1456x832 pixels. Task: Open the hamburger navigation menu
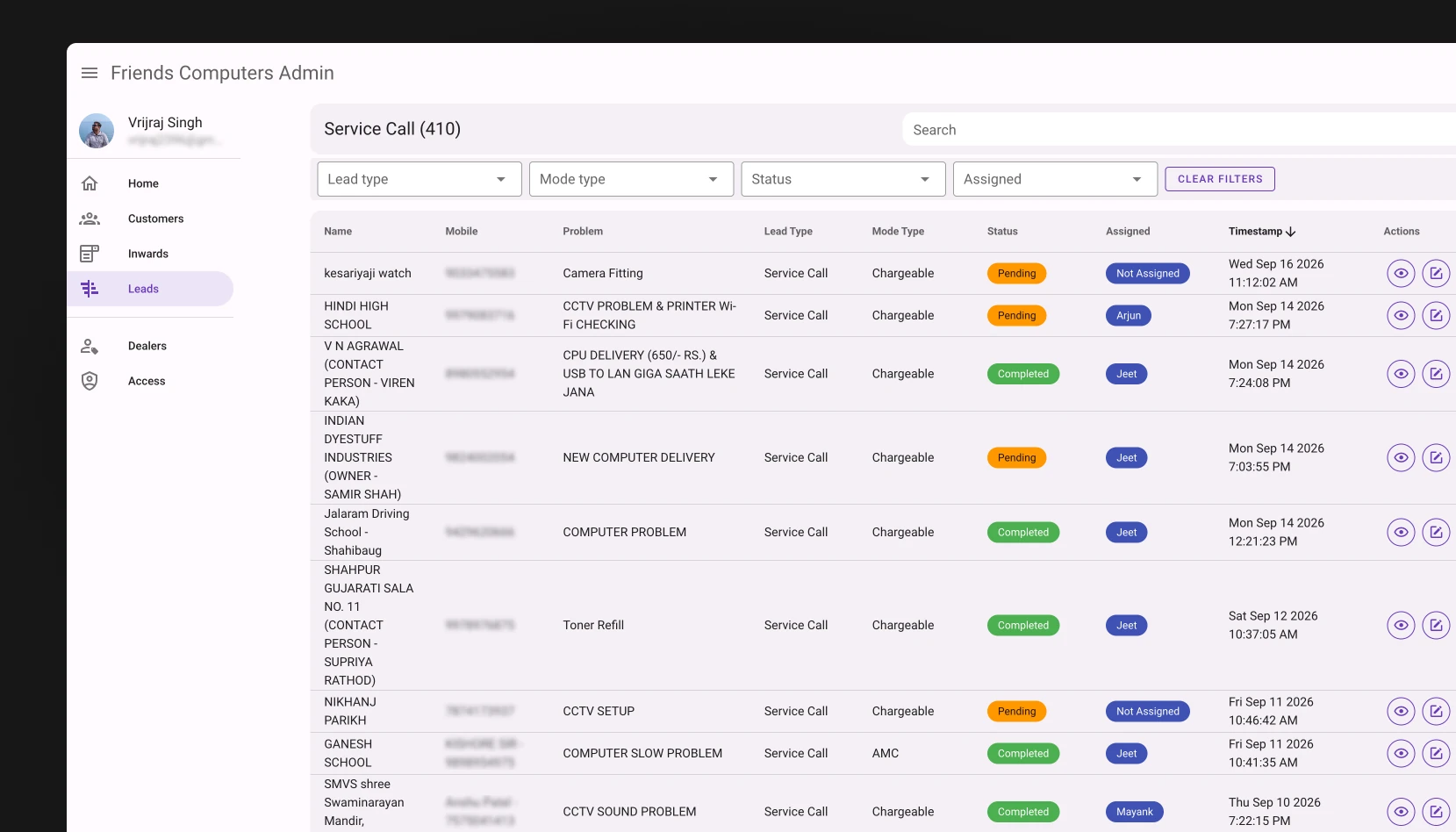click(90, 73)
